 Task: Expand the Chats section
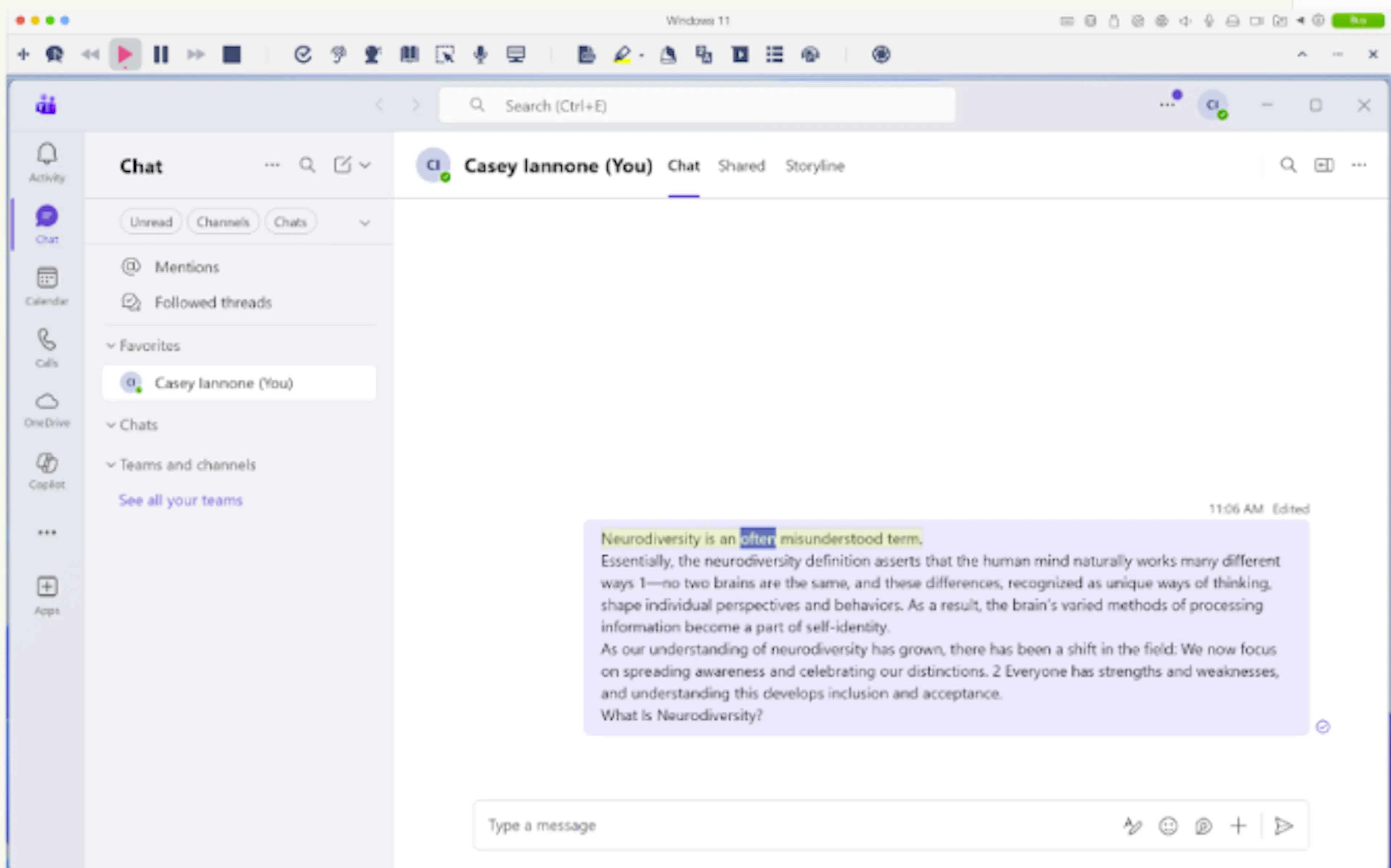pyautogui.click(x=132, y=425)
